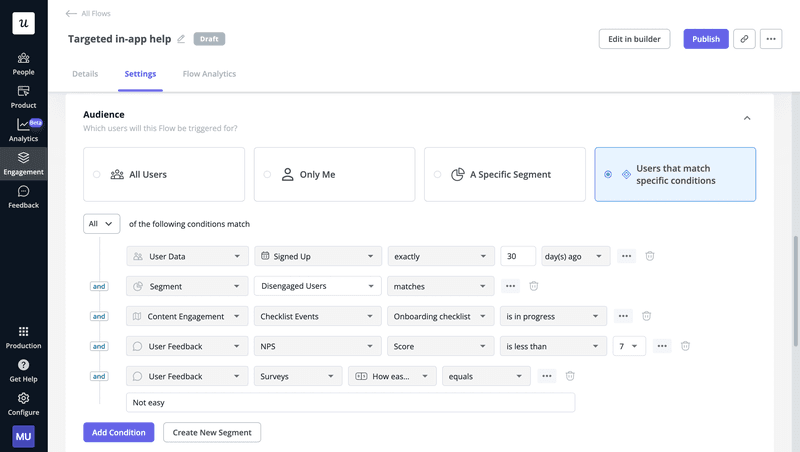The image size is (800, 452).
Task: Collapse the Audience section chevron
Action: [x=747, y=118]
